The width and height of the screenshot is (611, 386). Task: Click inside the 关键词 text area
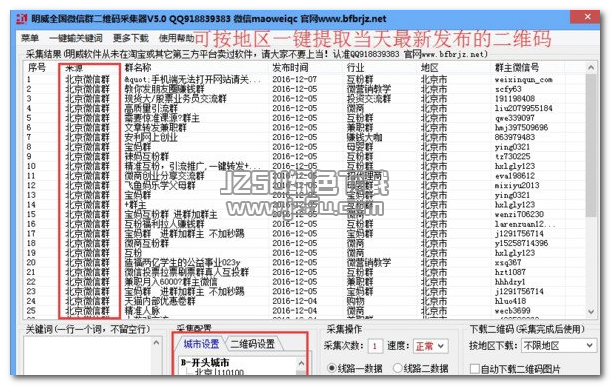click(88, 355)
